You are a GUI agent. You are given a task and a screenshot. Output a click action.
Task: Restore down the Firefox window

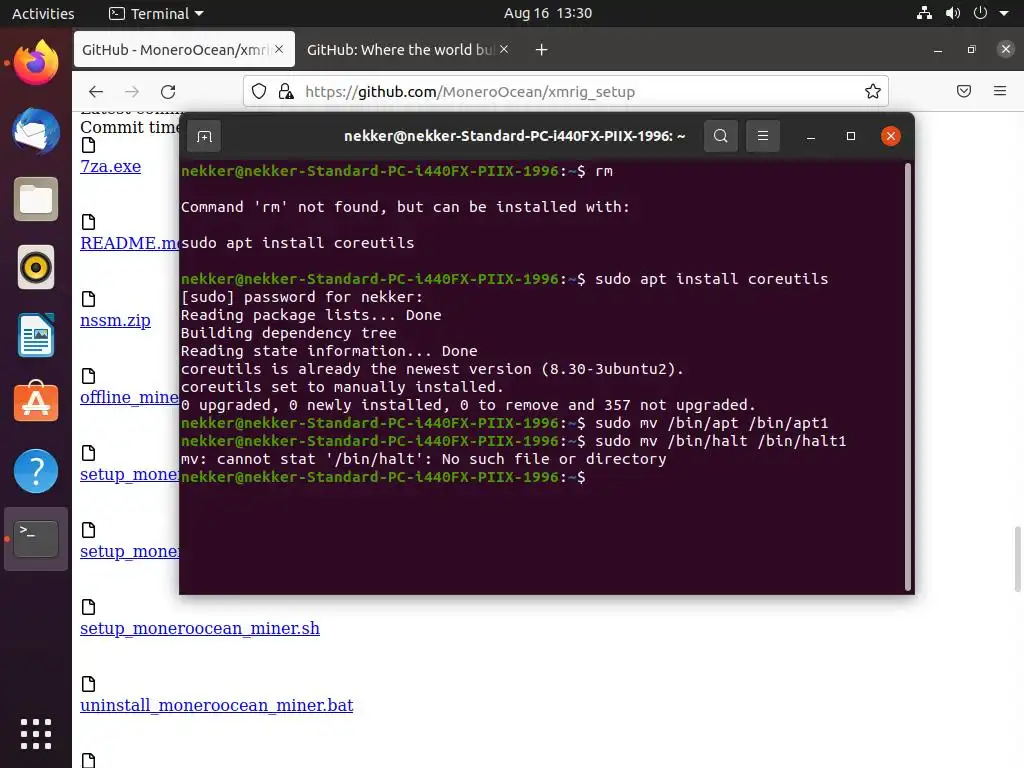coord(972,49)
